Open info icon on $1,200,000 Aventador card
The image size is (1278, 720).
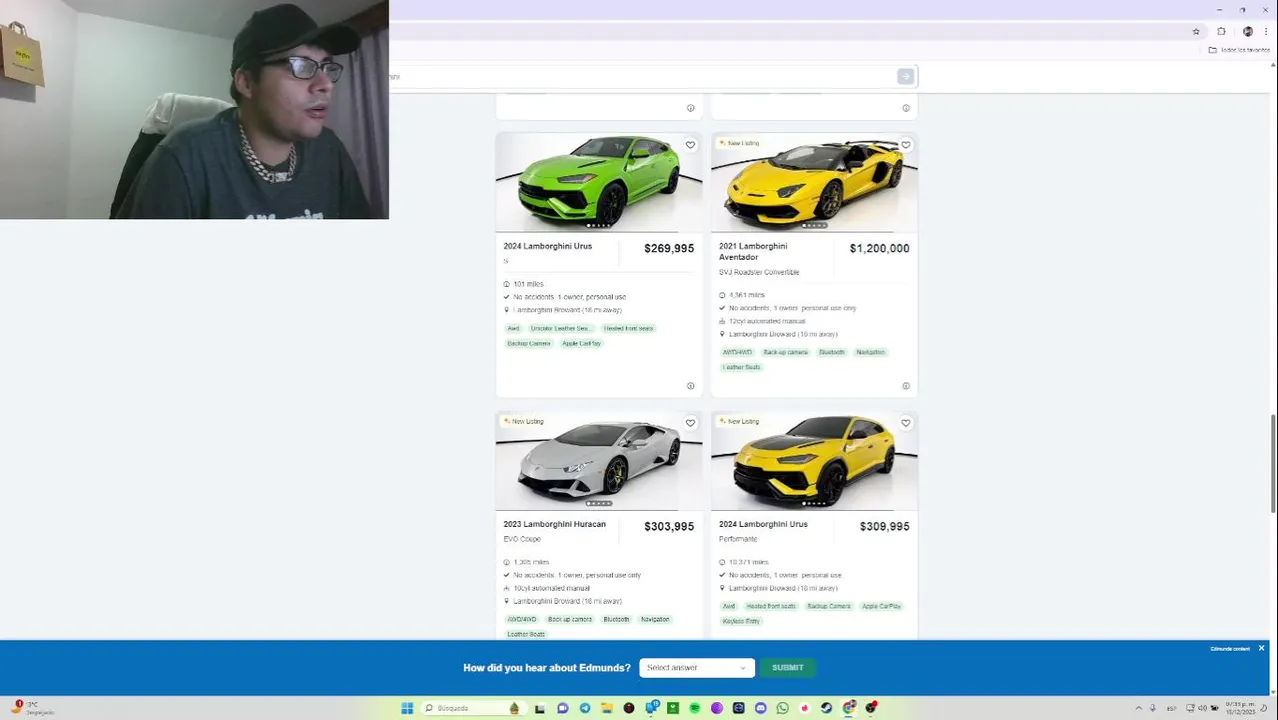click(906, 386)
